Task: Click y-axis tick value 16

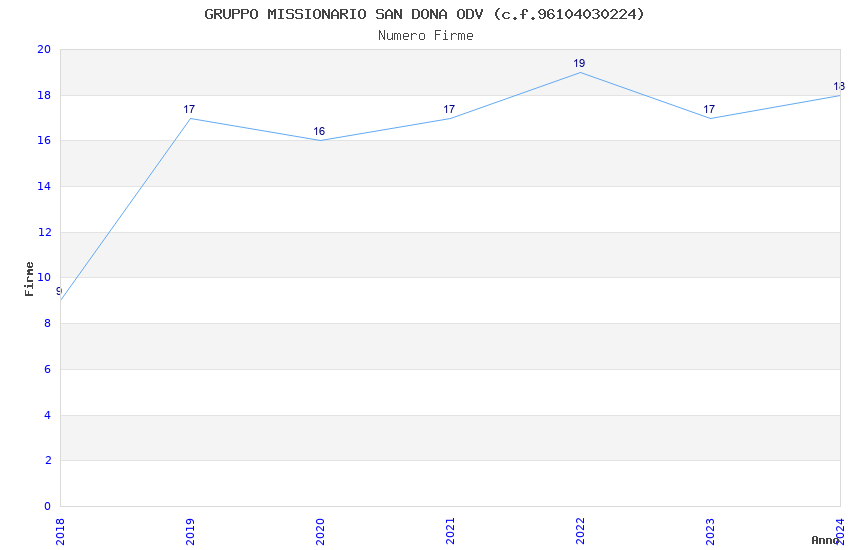Action: coord(44,141)
